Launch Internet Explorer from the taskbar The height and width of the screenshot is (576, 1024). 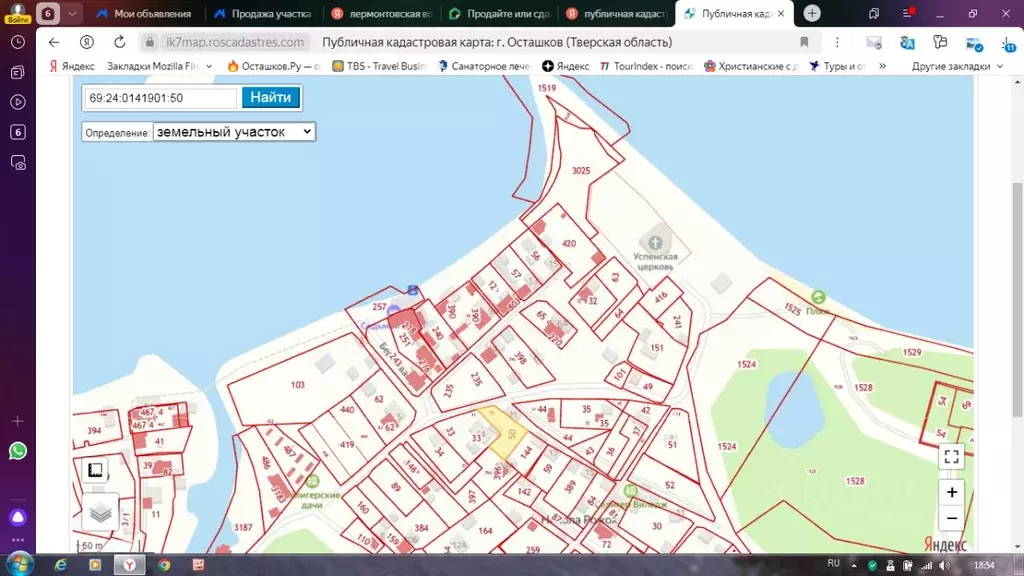(x=61, y=565)
